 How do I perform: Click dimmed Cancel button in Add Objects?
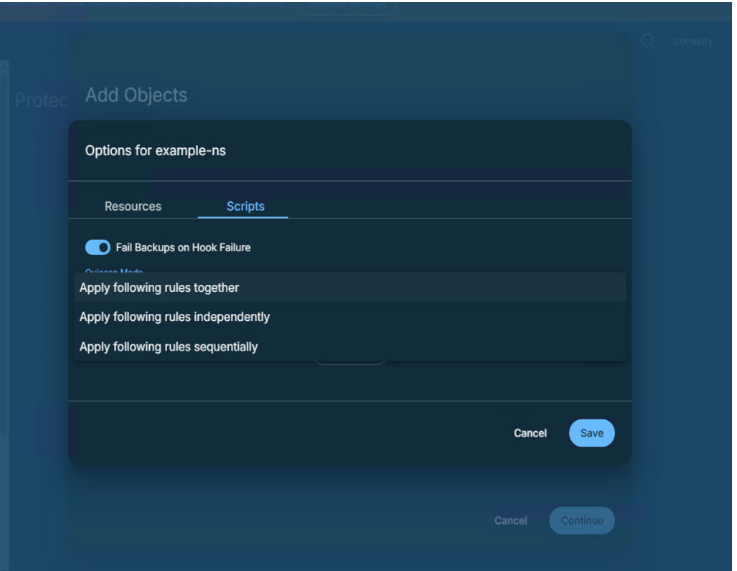(x=510, y=521)
